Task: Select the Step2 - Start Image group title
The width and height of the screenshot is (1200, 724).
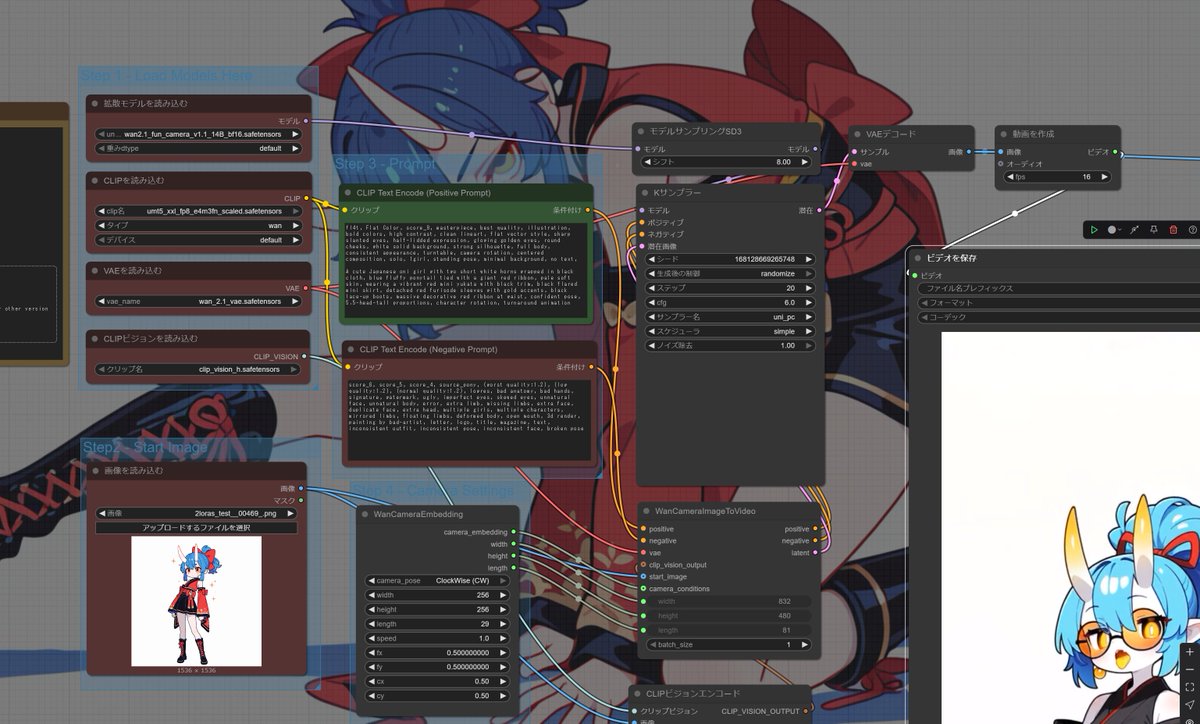Action: click(x=145, y=447)
